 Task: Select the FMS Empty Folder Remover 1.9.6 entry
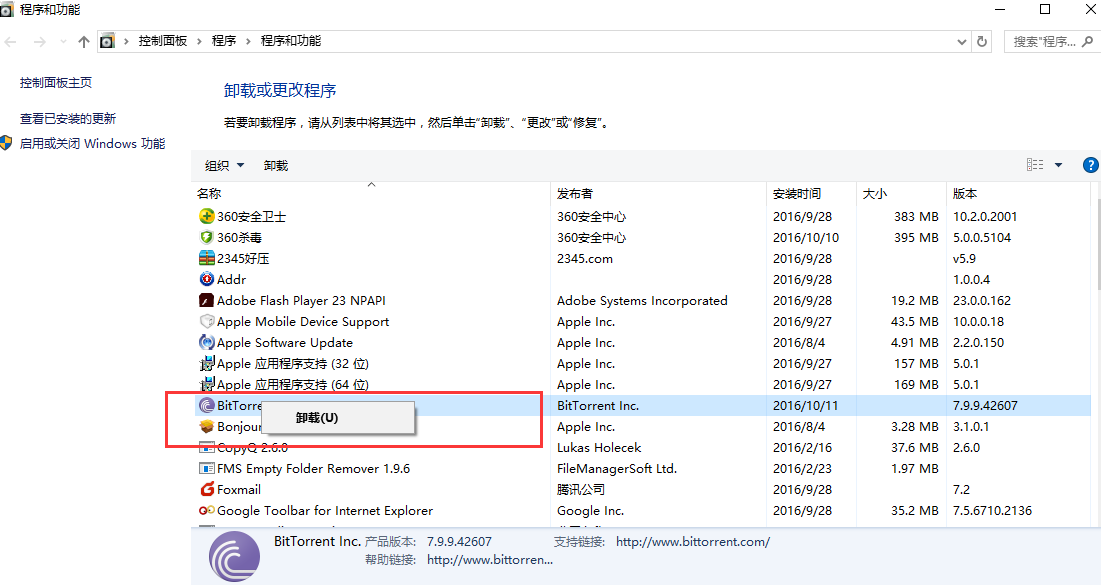point(313,468)
